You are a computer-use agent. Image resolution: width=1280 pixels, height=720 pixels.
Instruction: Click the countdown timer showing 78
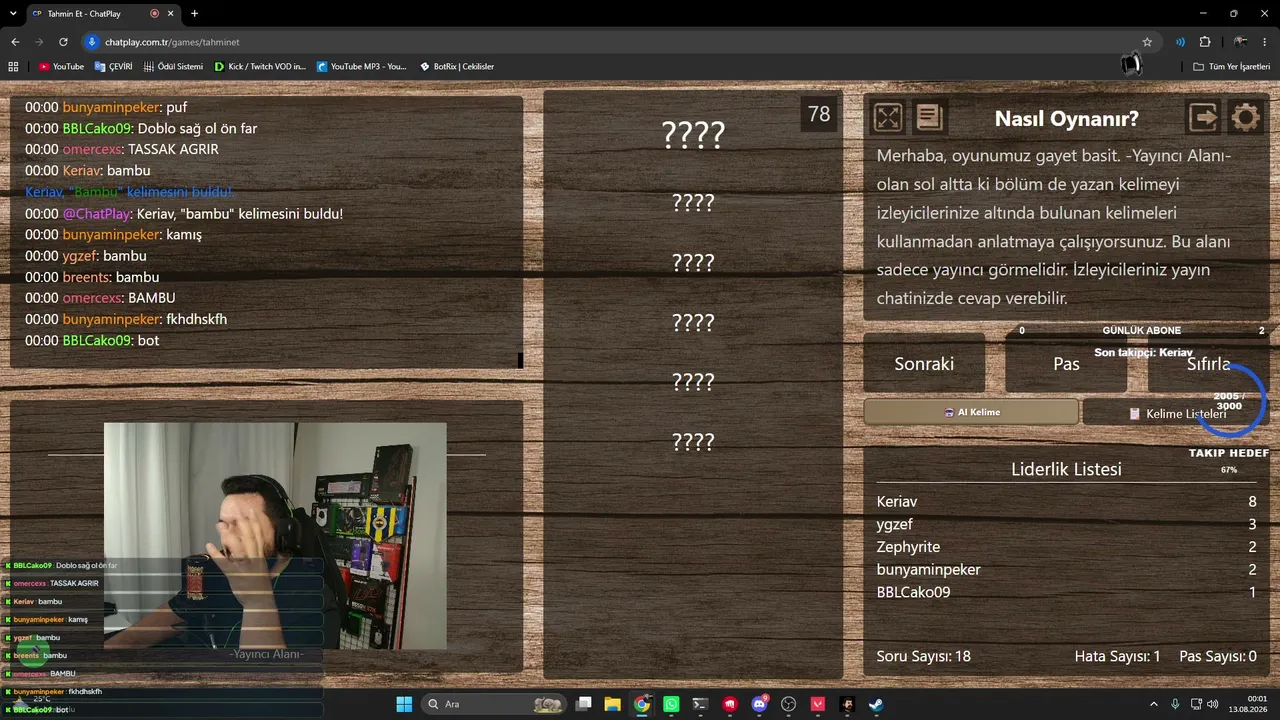819,114
